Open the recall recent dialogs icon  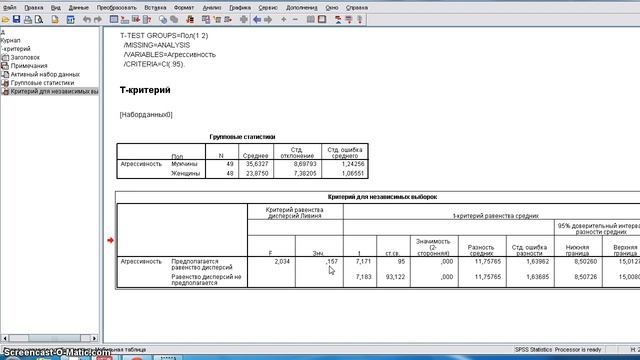tap(70, 20)
